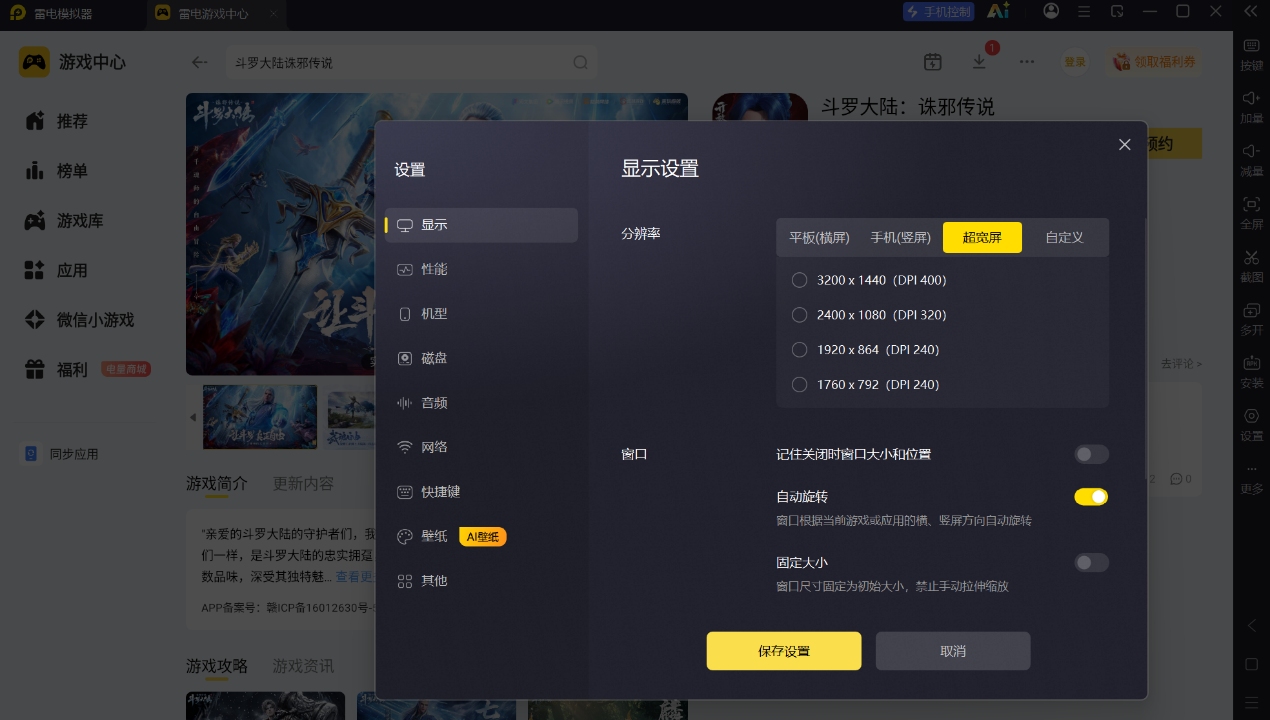Open the 机型 device model settings
The width and height of the screenshot is (1270, 720).
(481, 314)
